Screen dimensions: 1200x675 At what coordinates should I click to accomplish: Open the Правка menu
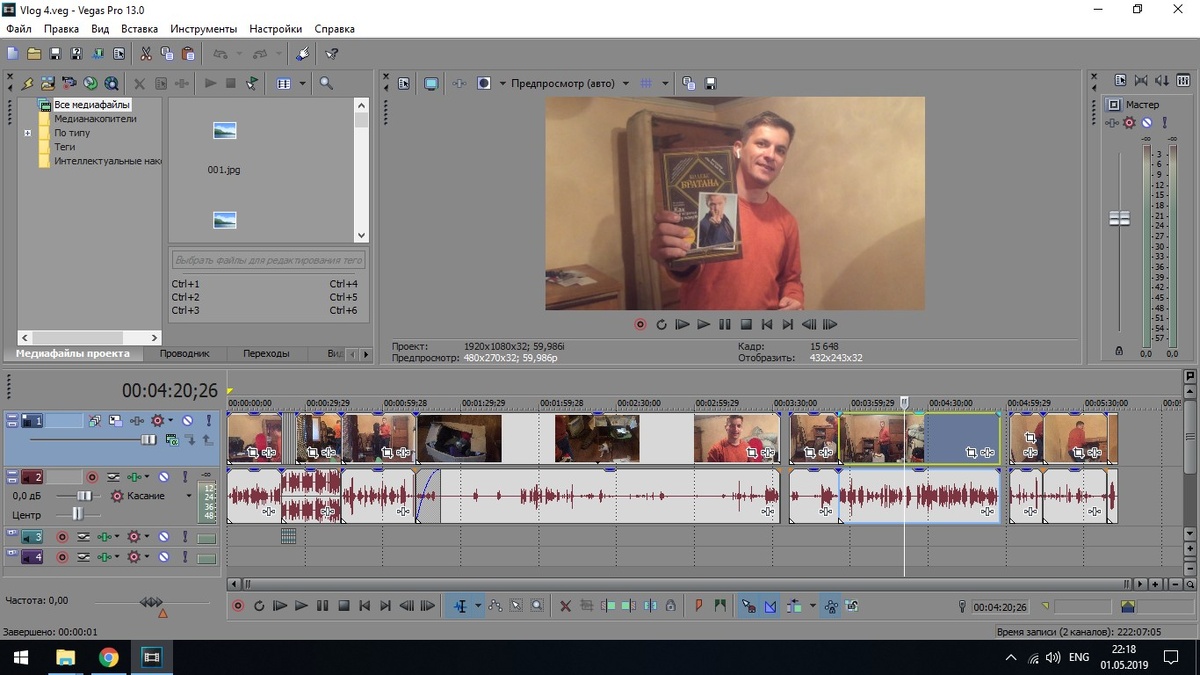62,29
